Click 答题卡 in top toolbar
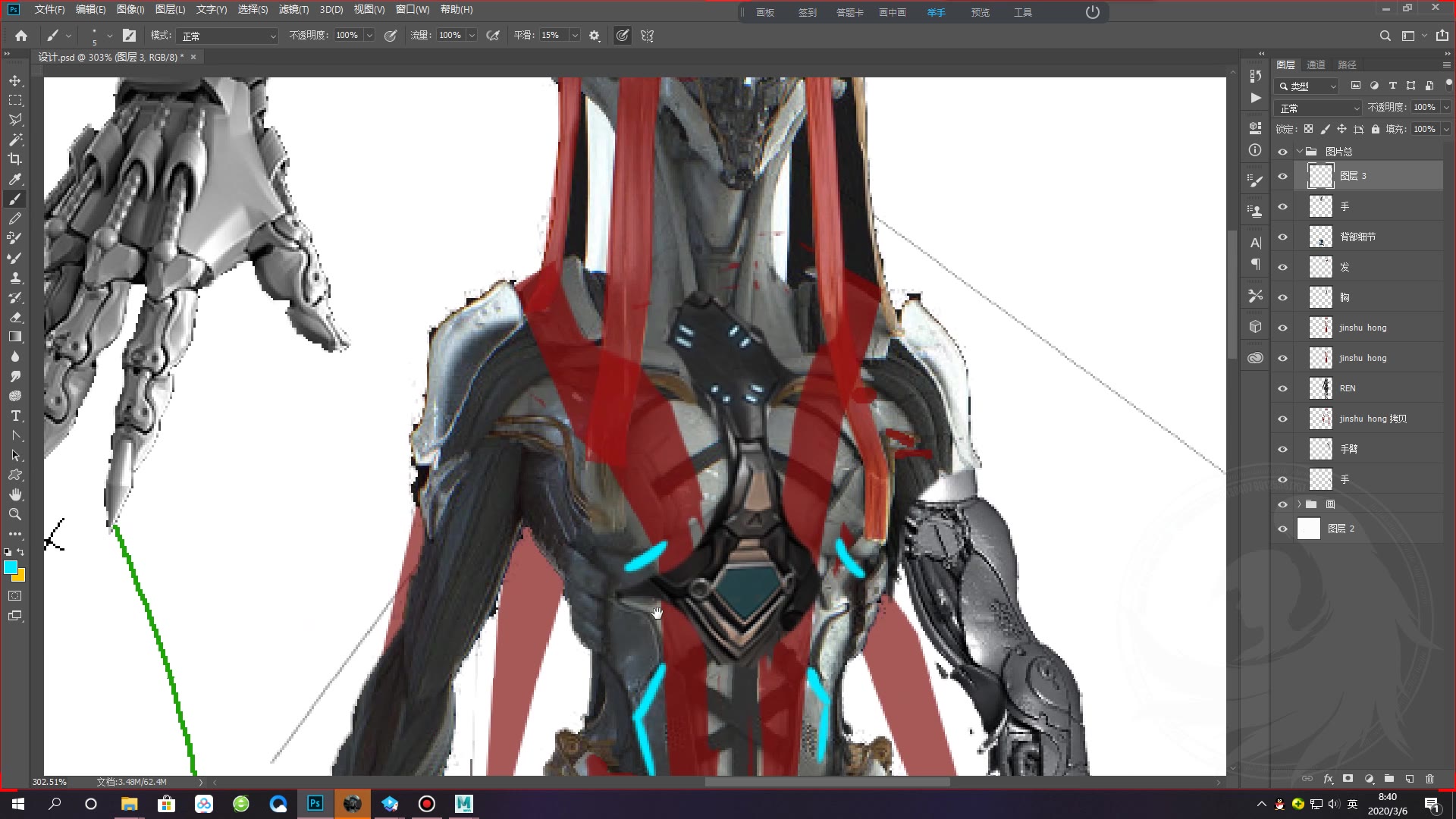This screenshot has width=1456, height=819. 849,12
